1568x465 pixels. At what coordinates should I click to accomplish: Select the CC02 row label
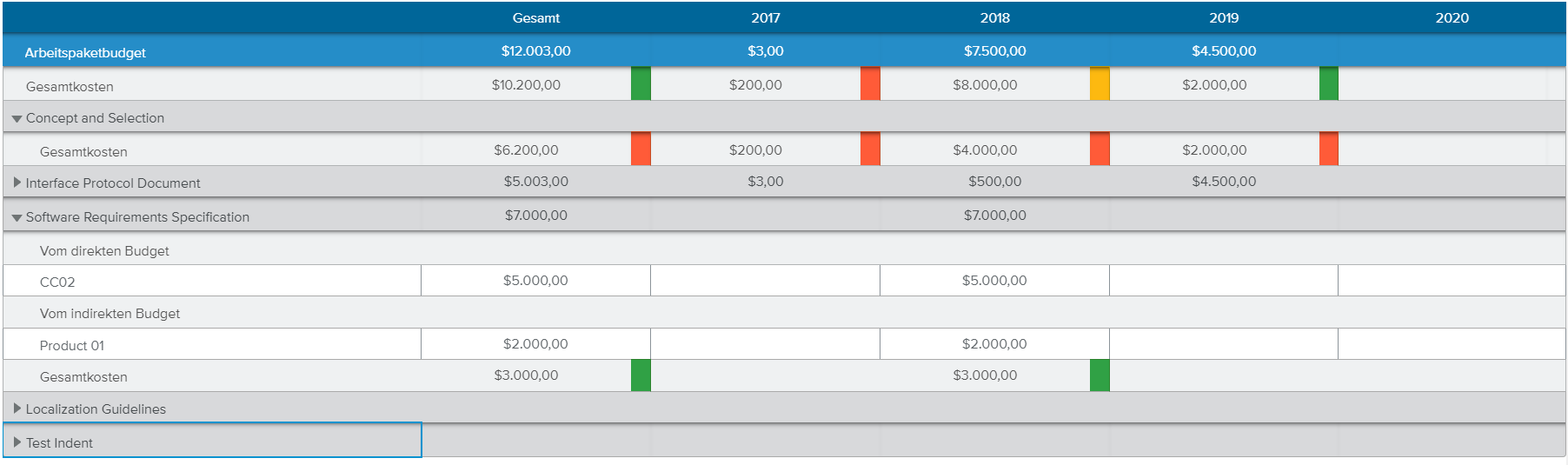[x=57, y=282]
